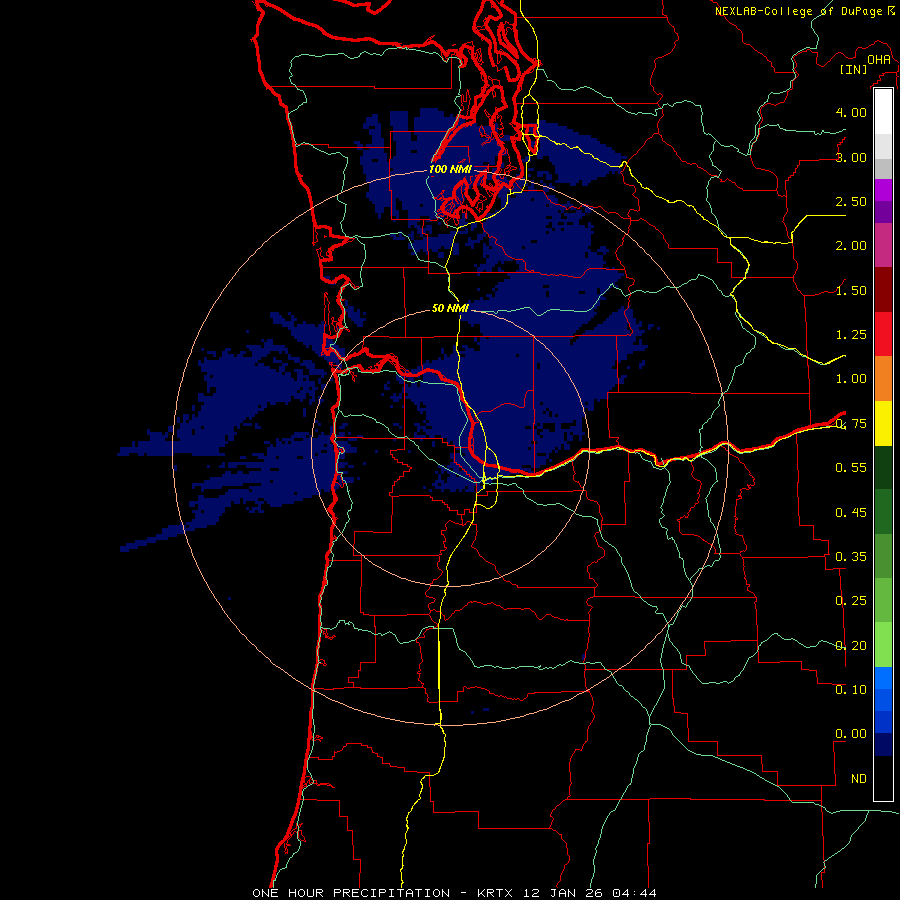Click the darkest green legend swatch beside 0.55
The image size is (900, 900).
[883, 467]
